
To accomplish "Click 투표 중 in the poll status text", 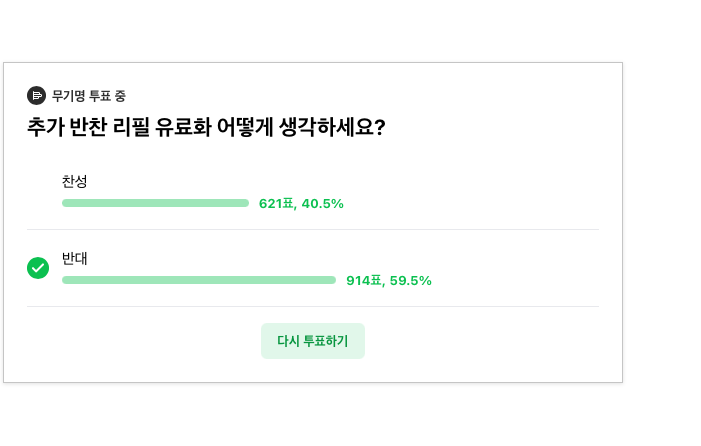I will [107, 96].
